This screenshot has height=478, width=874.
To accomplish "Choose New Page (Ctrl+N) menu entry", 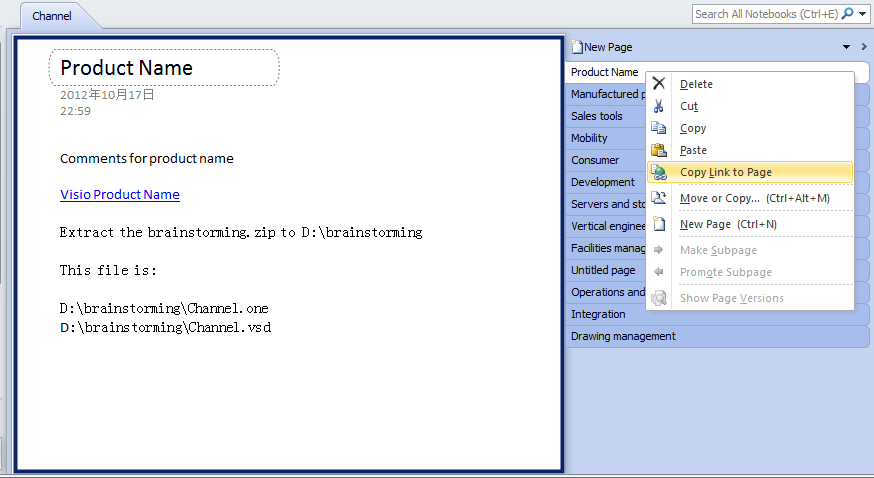I will click(750, 224).
